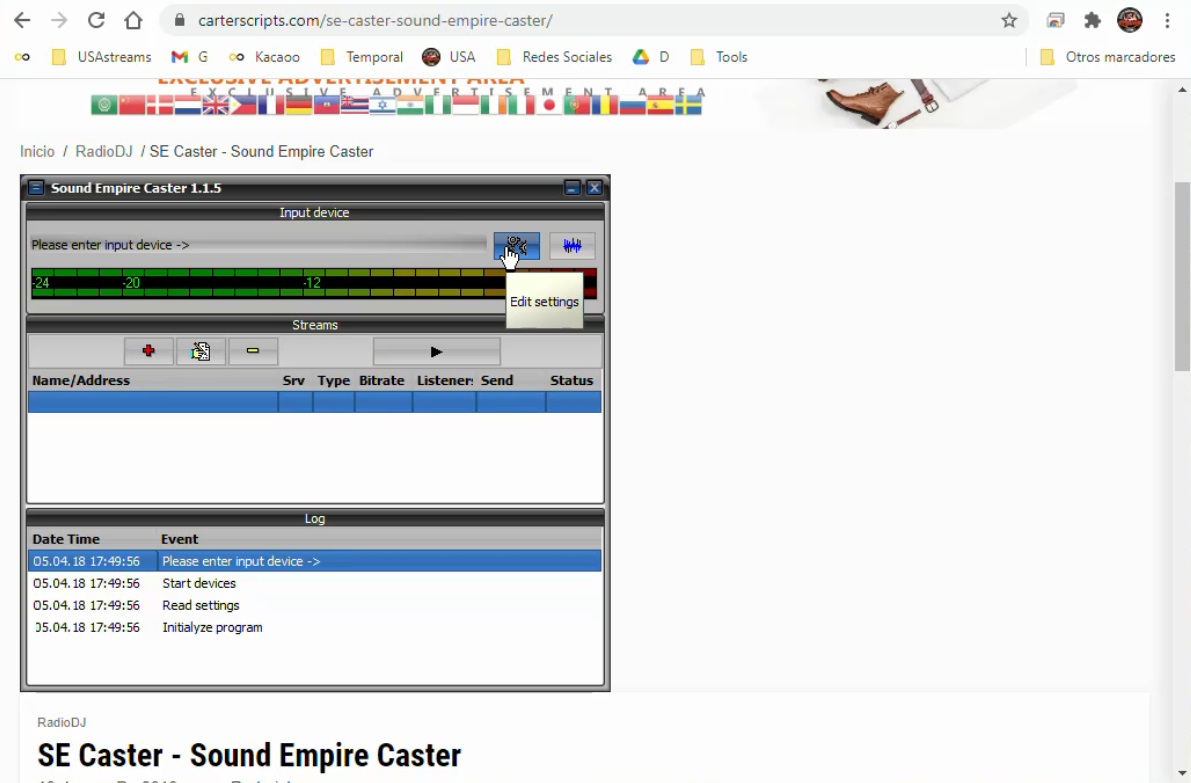The width and height of the screenshot is (1191, 783).
Task: Click the Event log column header
Action: 179,539
